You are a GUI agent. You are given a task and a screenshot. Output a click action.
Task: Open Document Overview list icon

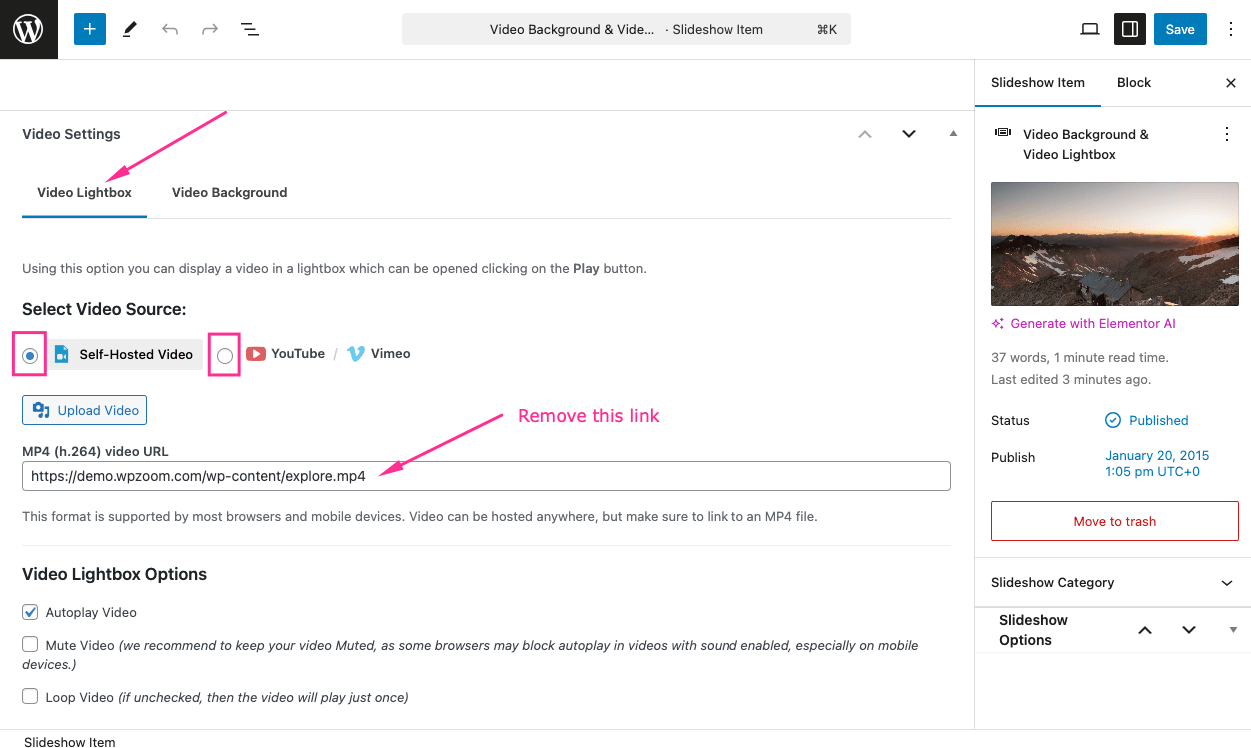click(250, 29)
